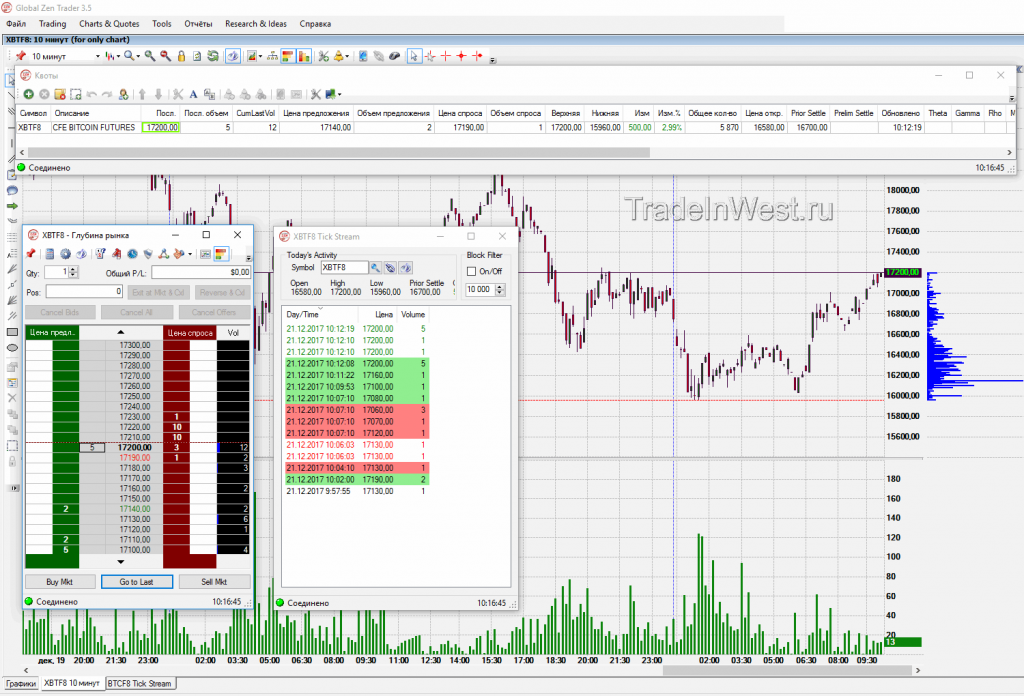Click the pin icon in Глубина рынка toolbar
The height and width of the screenshot is (696, 1024).
point(32,253)
